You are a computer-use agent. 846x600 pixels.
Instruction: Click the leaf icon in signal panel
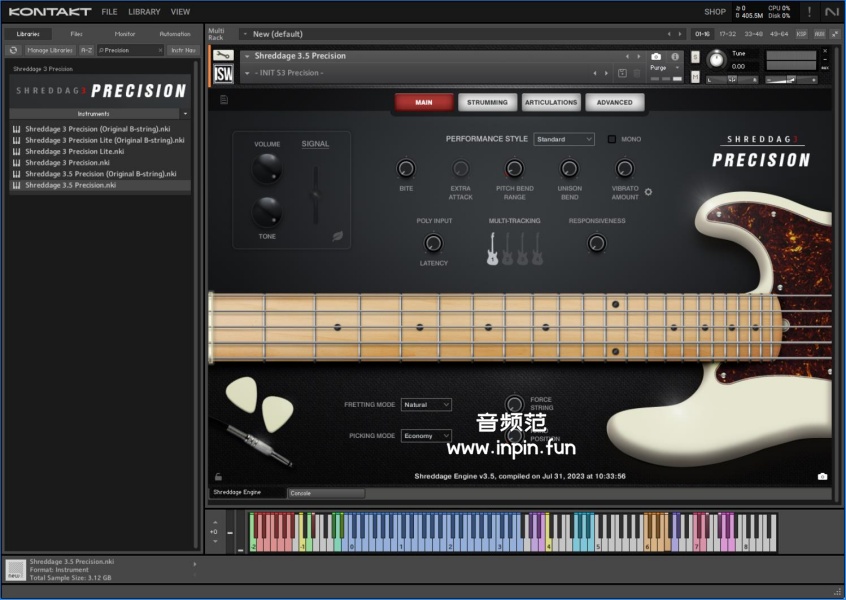[x=338, y=237]
